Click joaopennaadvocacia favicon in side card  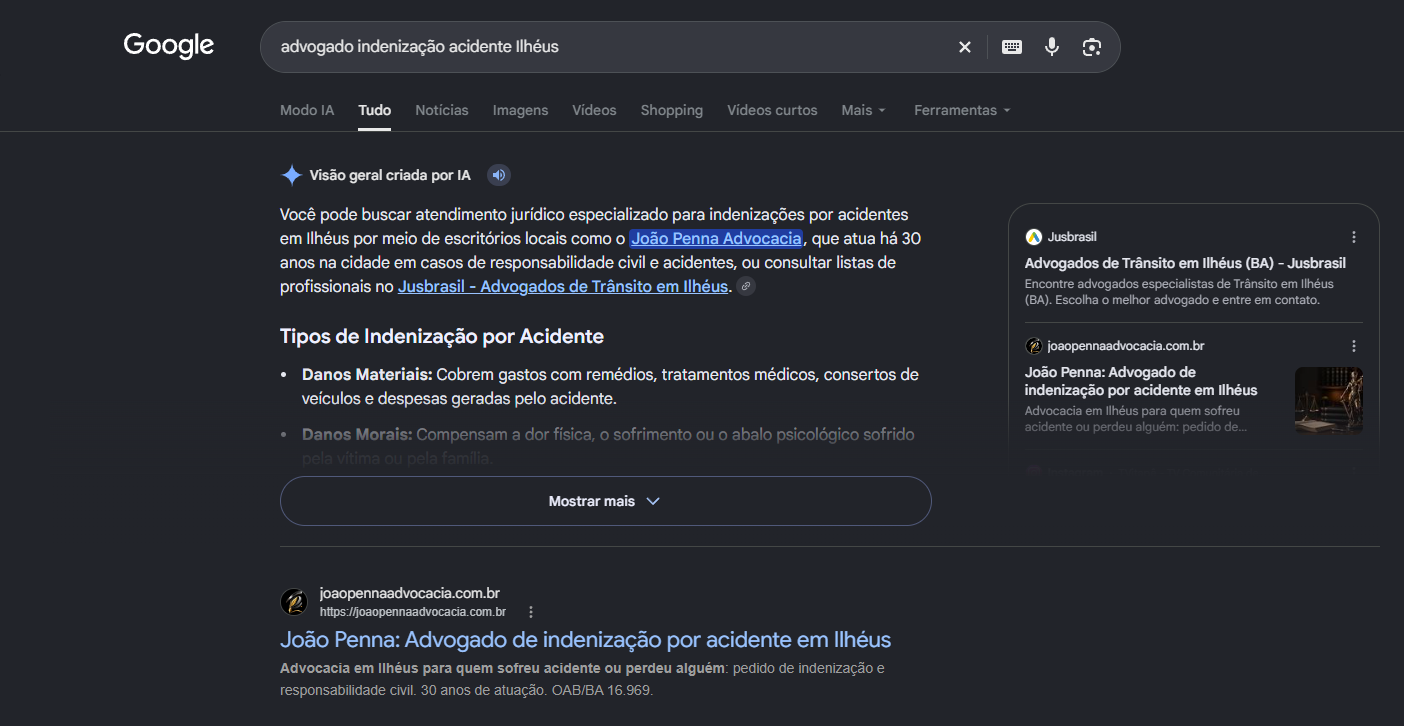(1034, 346)
